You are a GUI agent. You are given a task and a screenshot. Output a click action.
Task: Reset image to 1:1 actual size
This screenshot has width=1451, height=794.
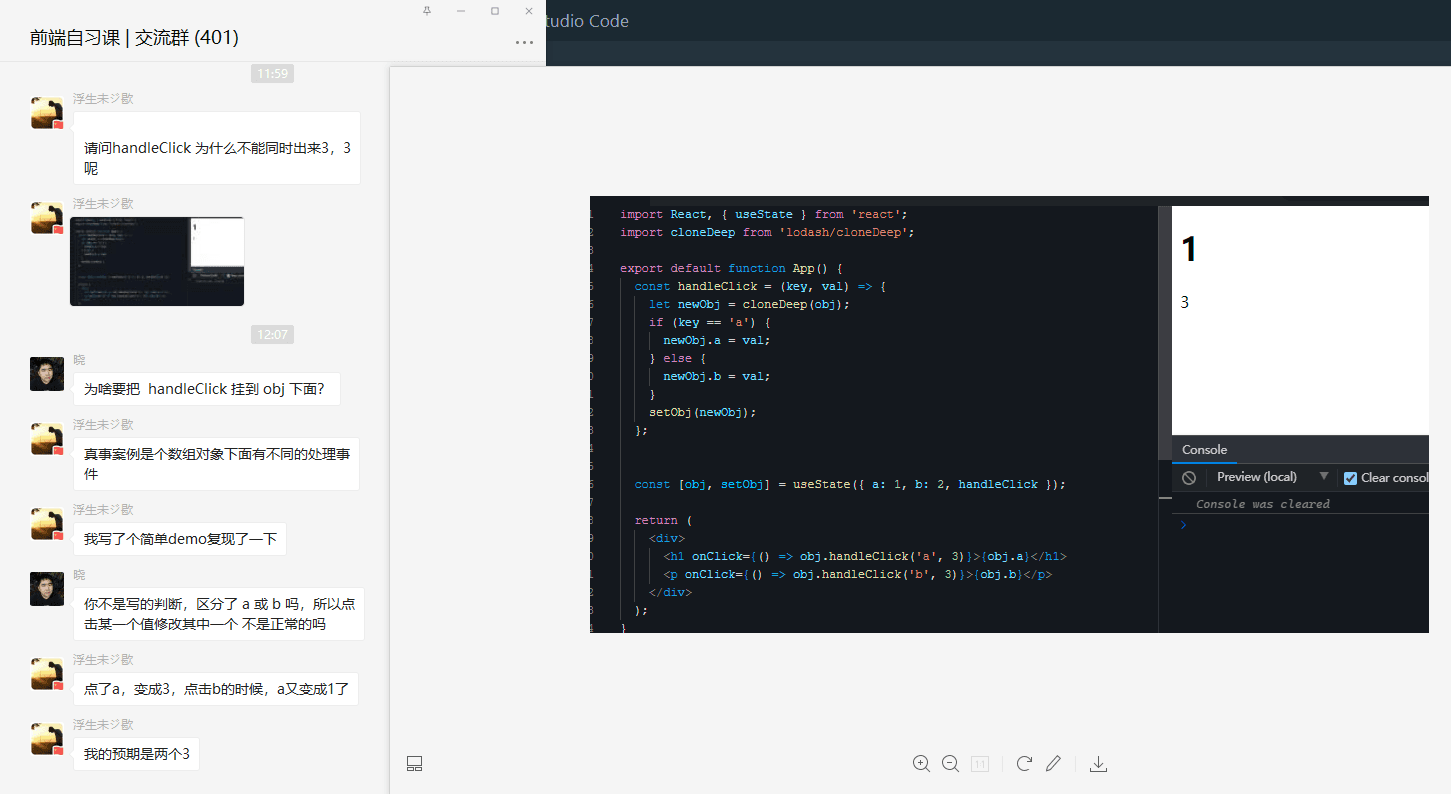pos(980,764)
